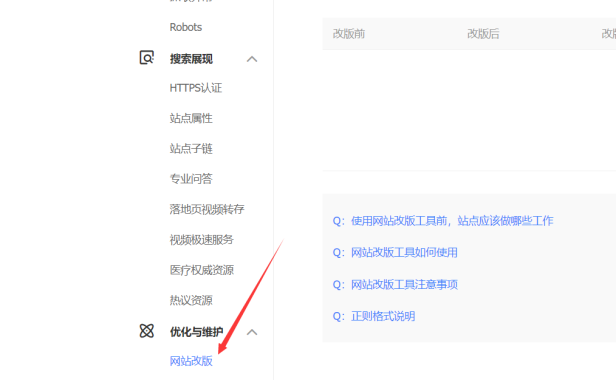Screen dimensions: 616x380
Task: Select 医疗权威资源 sidebar item
Action: [202, 270]
